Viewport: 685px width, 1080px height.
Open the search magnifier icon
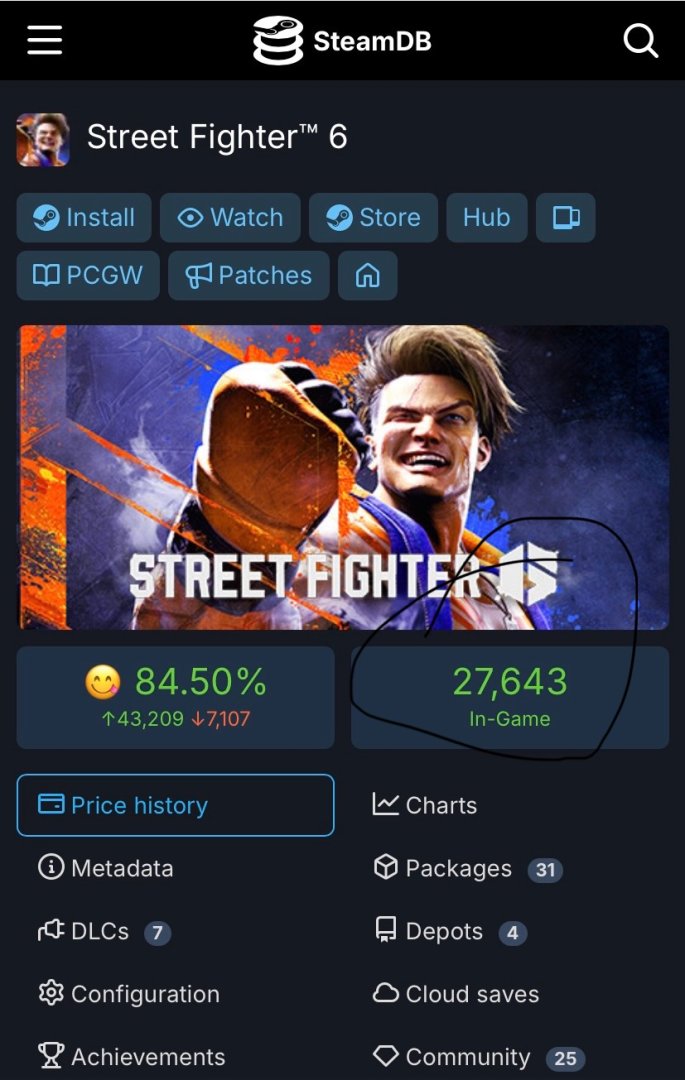click(640, 40)
